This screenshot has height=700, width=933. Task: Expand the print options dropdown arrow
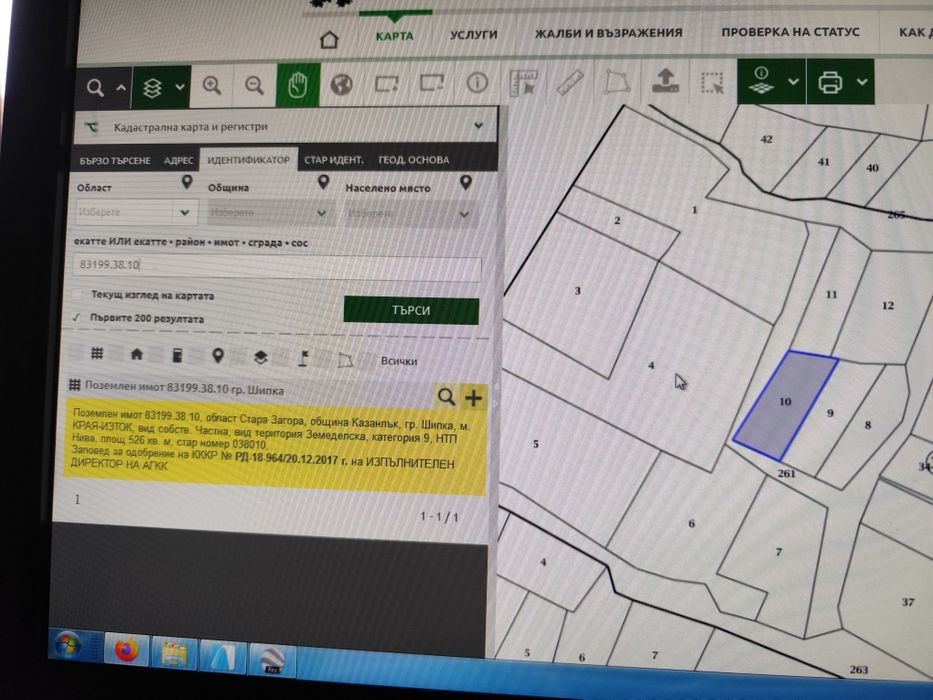pyautogui.click(x=862, y=82)
